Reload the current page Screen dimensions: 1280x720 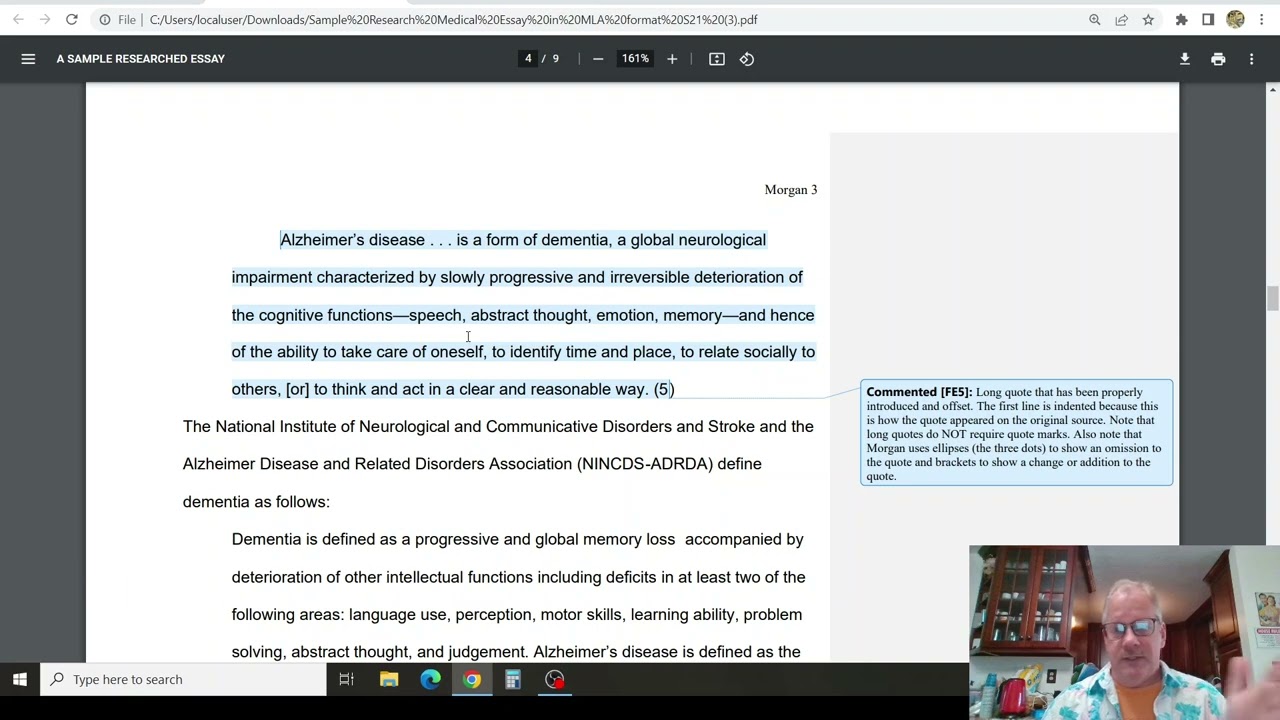[x=72, y=19]
